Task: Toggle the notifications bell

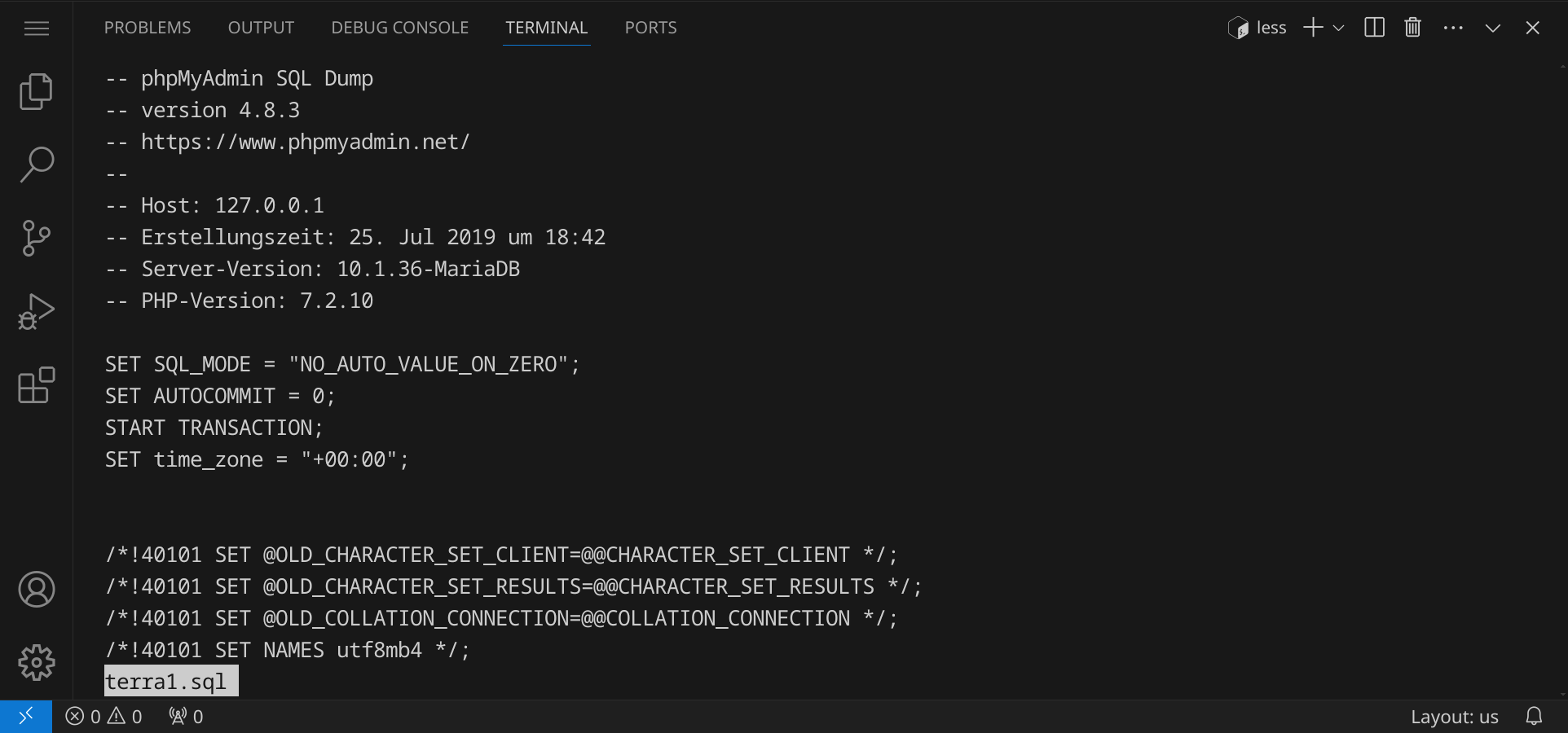Action: click(1534, 717)
